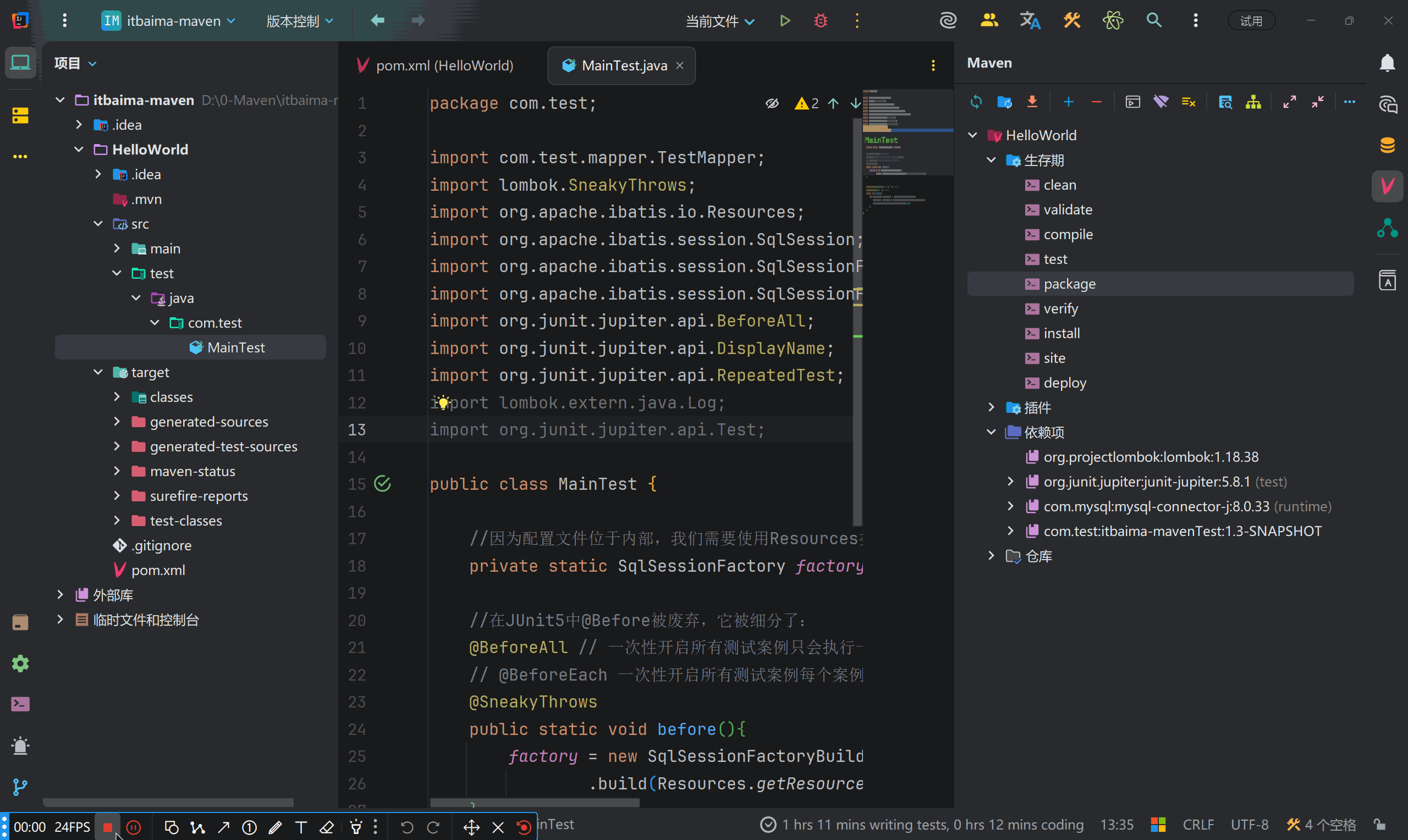This screenshot has height=840, width=1408.
Task: Toggle Maven offline mode
Action: [1160, 102]
